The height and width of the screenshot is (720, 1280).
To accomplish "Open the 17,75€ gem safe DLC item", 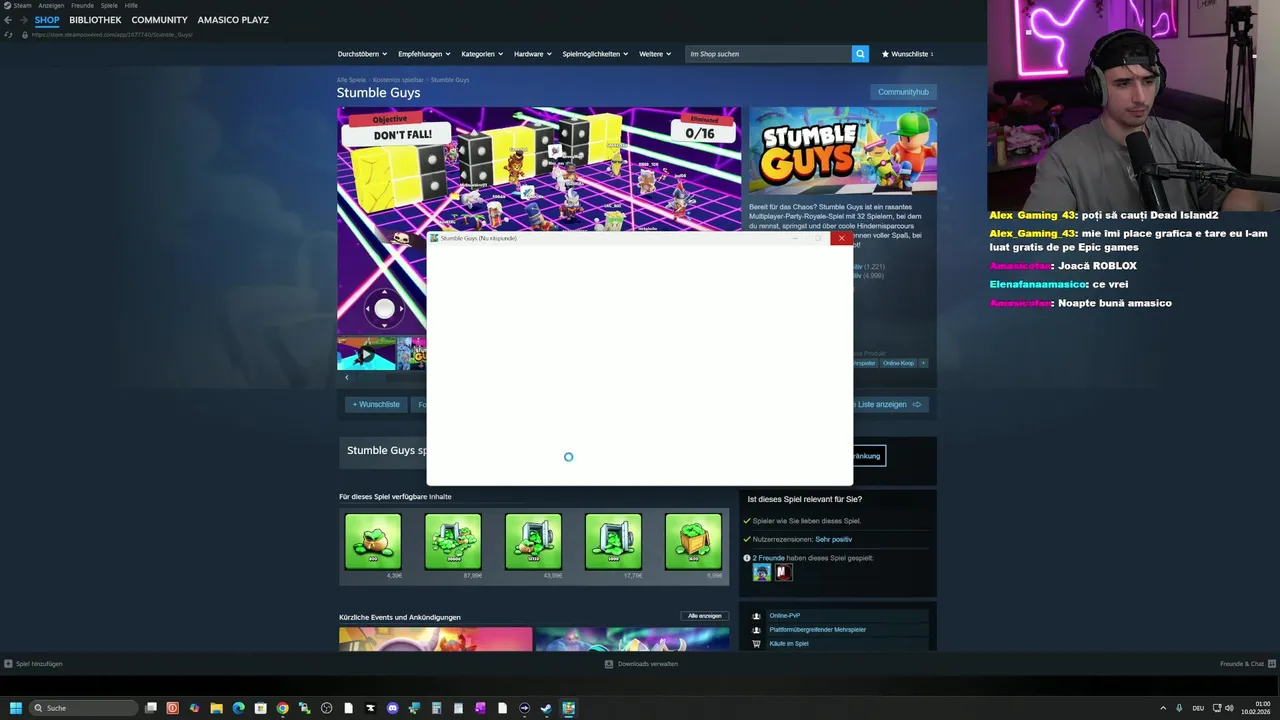I will [x=613, y=541].
